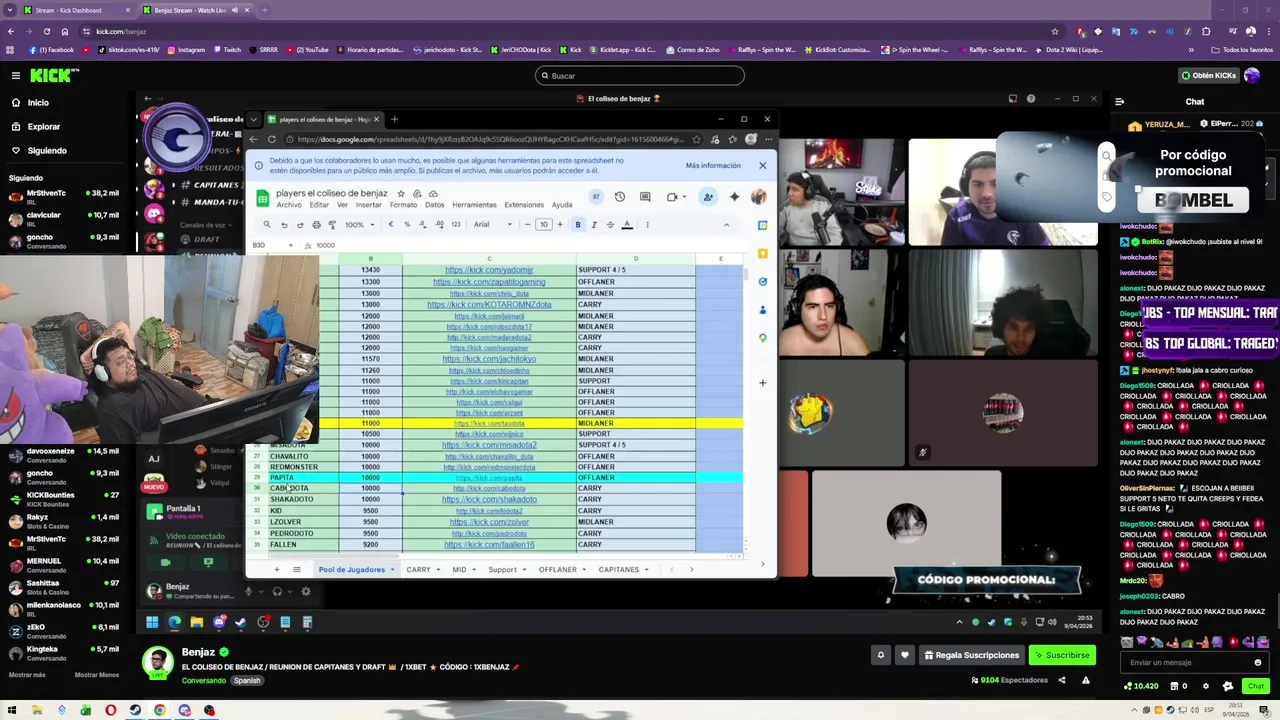Click print icon in Sheets toolbar

click(316, 225)
